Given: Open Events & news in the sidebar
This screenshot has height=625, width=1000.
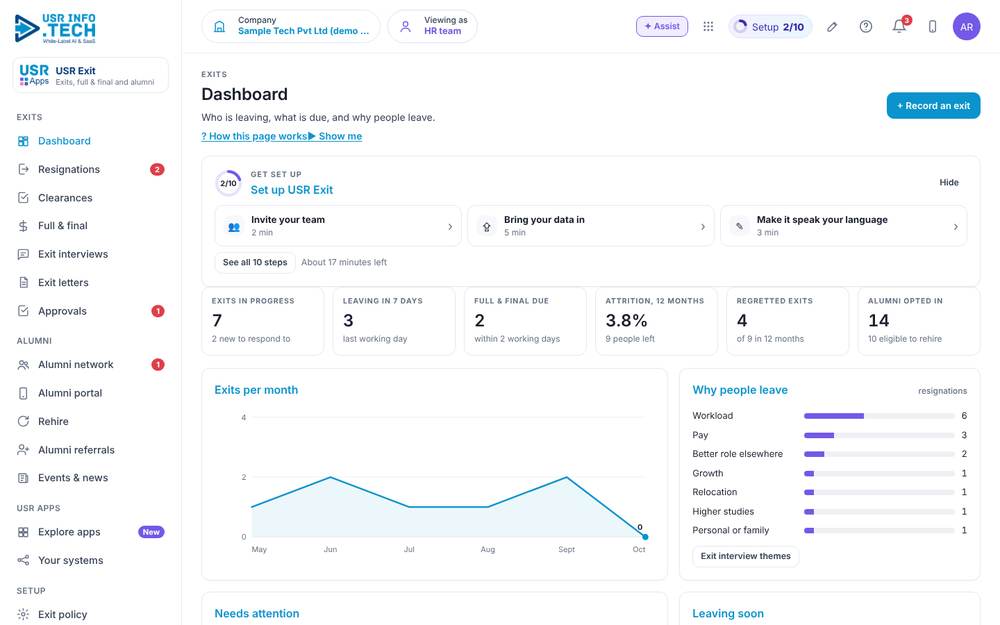Looking at the screenshot, I should coord(91,478).
